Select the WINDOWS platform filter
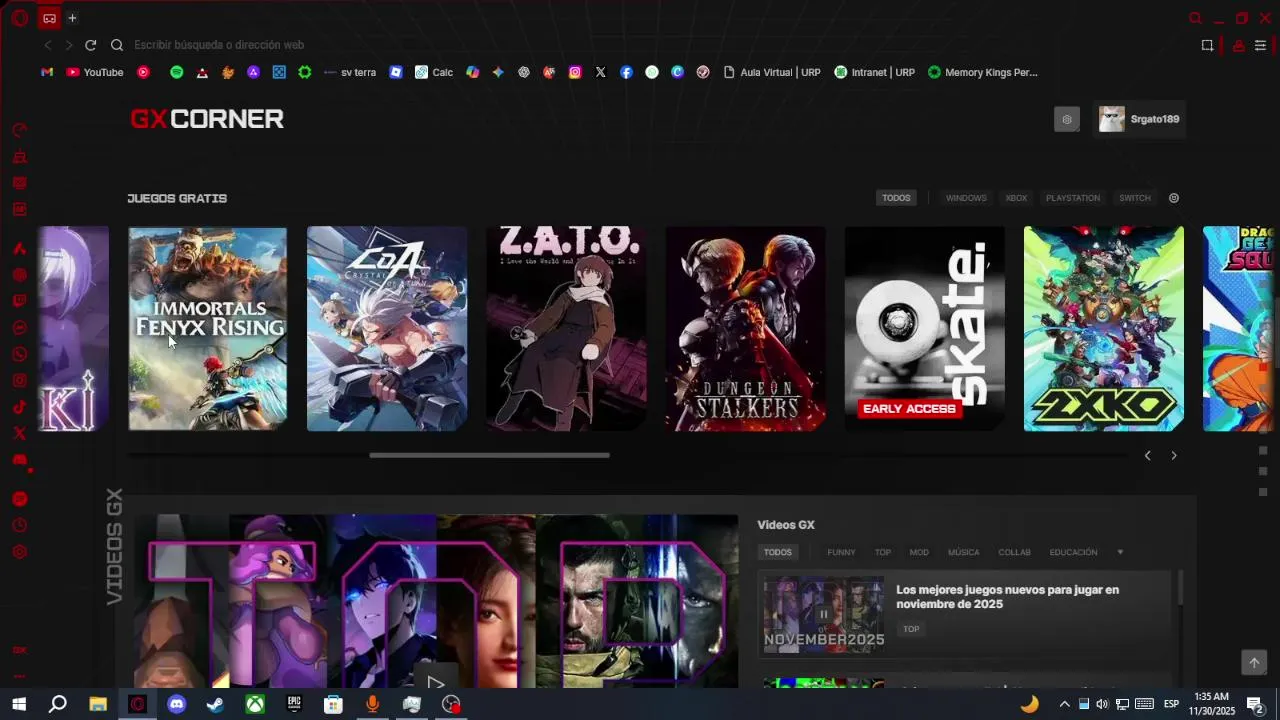This screenshot has height=720, width=1280. [966, 198]
